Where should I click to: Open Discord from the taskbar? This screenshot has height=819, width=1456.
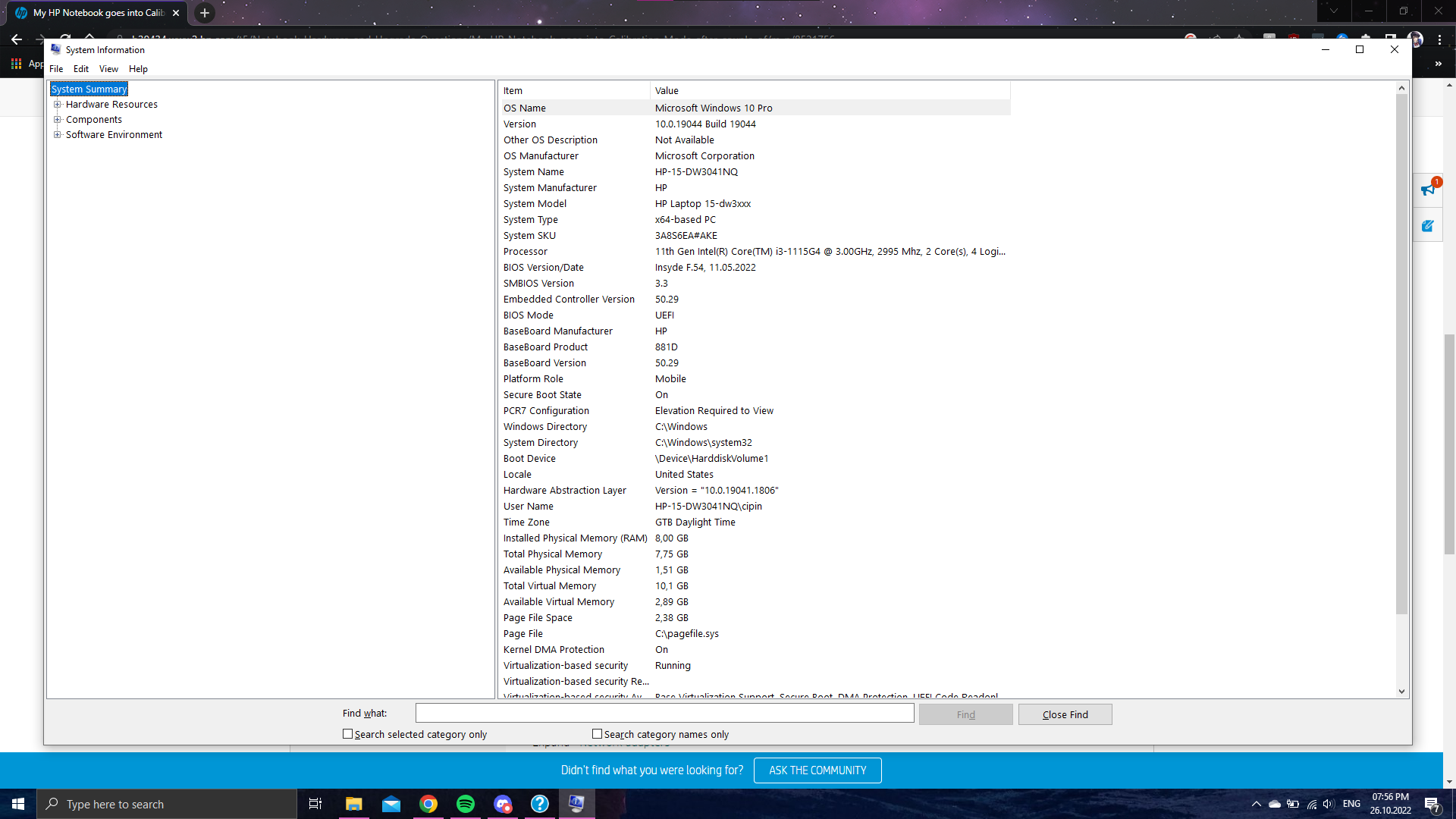[502, 803]
